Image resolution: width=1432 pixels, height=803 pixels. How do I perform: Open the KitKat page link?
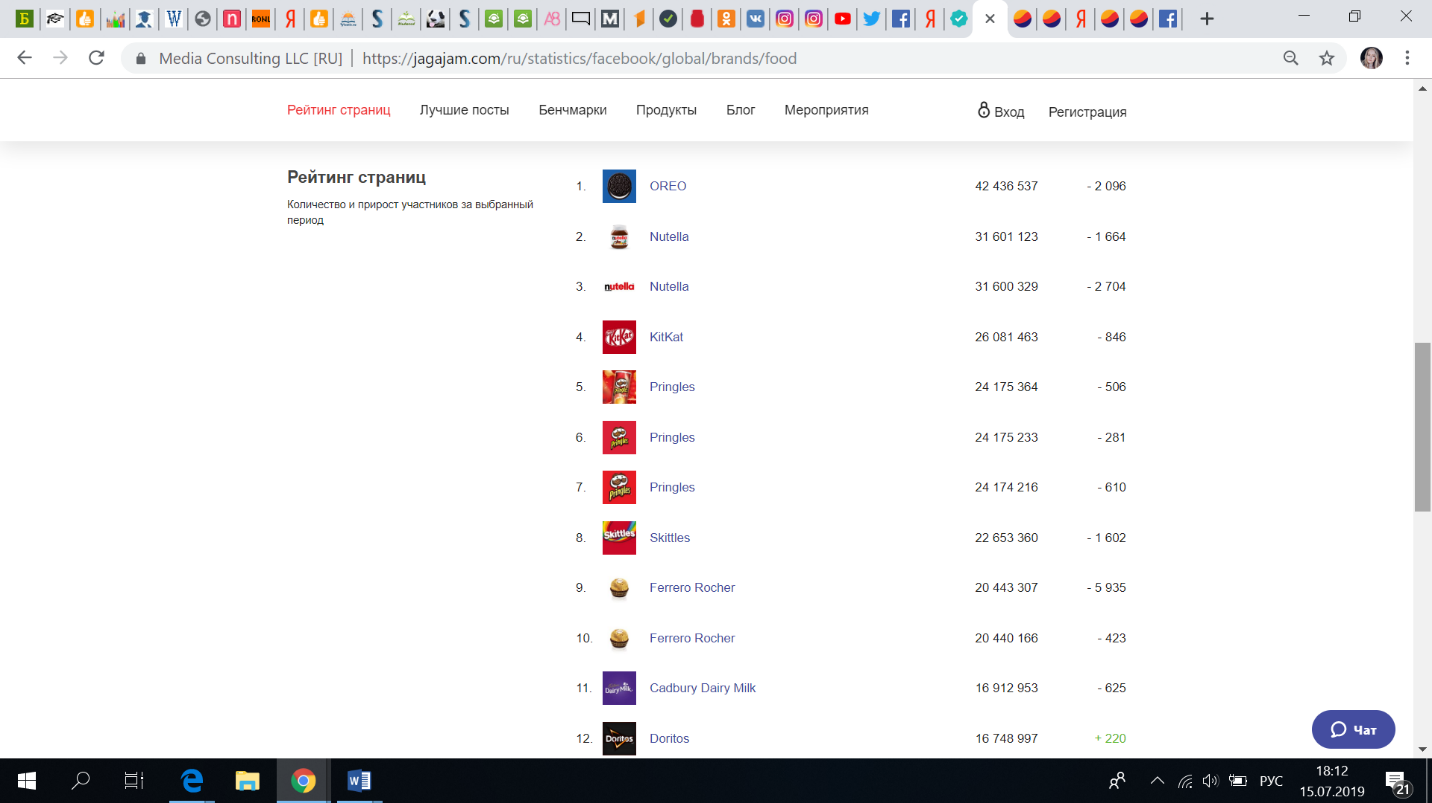pyautogui.click(x=666, y=337)
